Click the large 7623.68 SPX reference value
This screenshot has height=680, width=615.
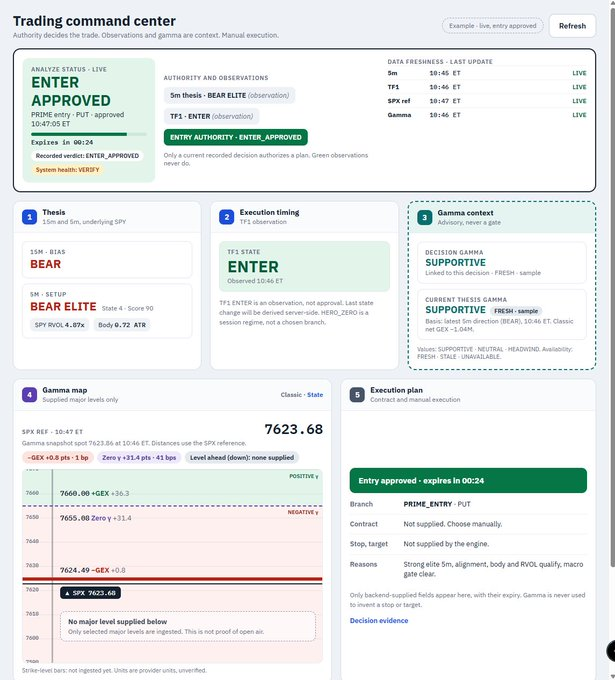(x=294, y=429)
